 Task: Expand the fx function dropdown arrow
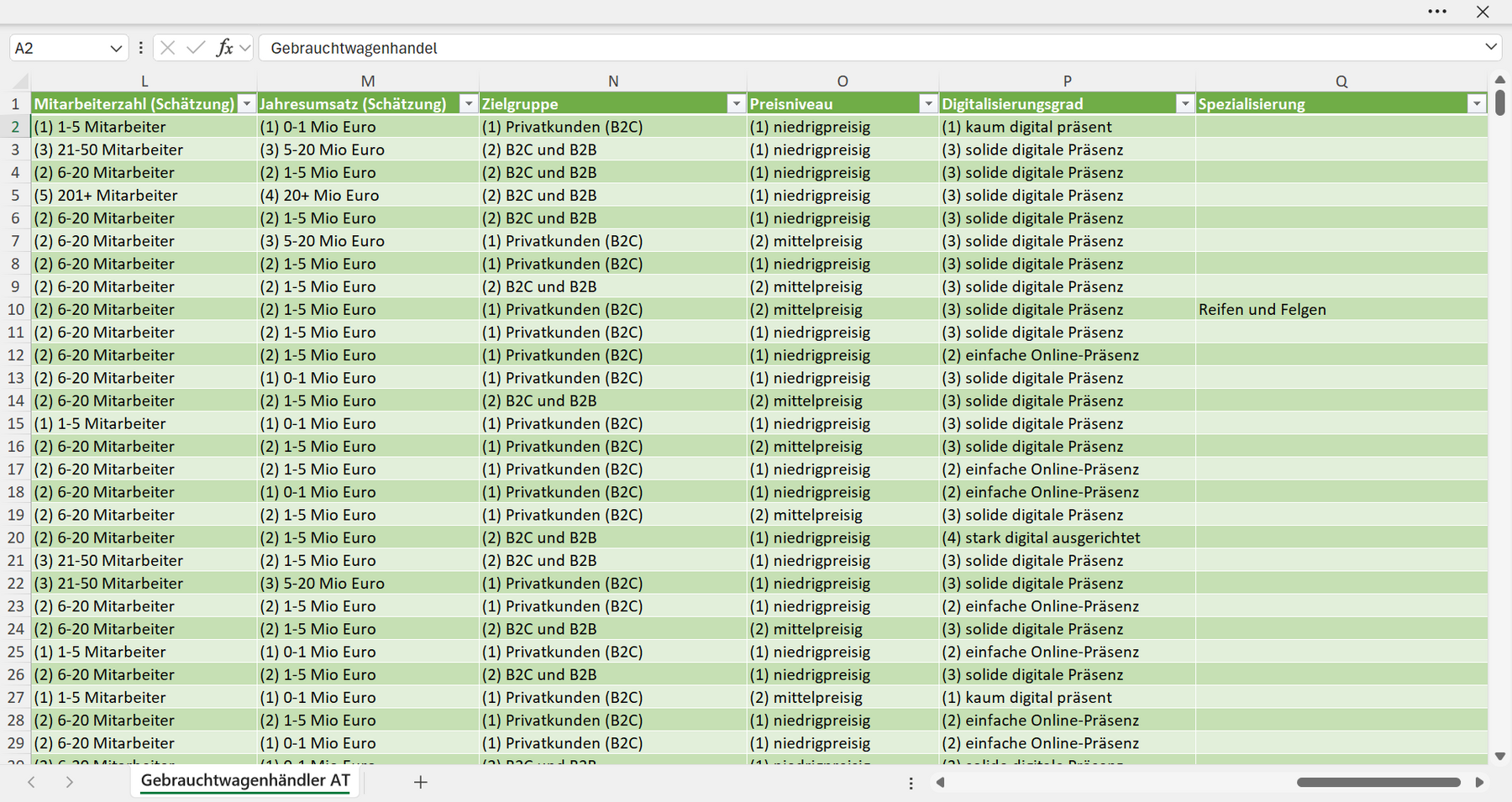coord(244,48)
